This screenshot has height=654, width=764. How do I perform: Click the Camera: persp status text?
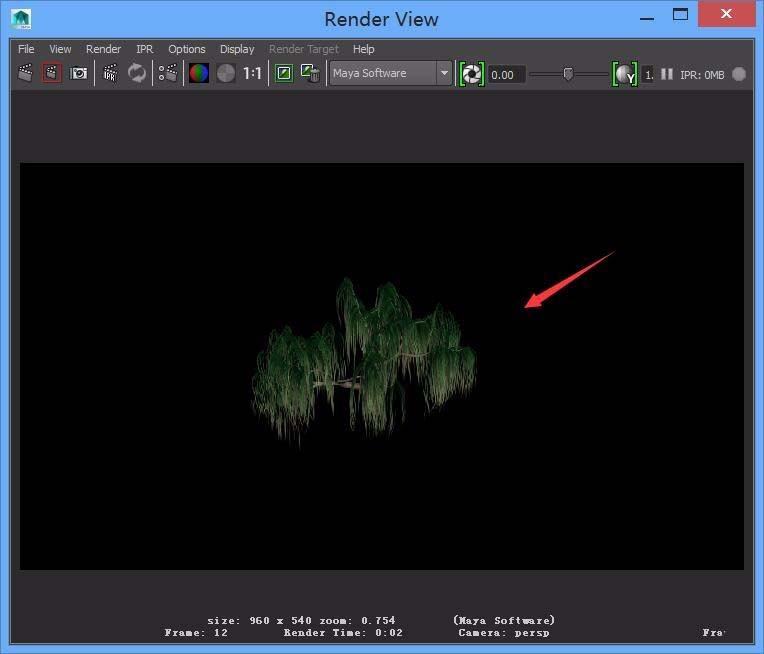(504, 633)
